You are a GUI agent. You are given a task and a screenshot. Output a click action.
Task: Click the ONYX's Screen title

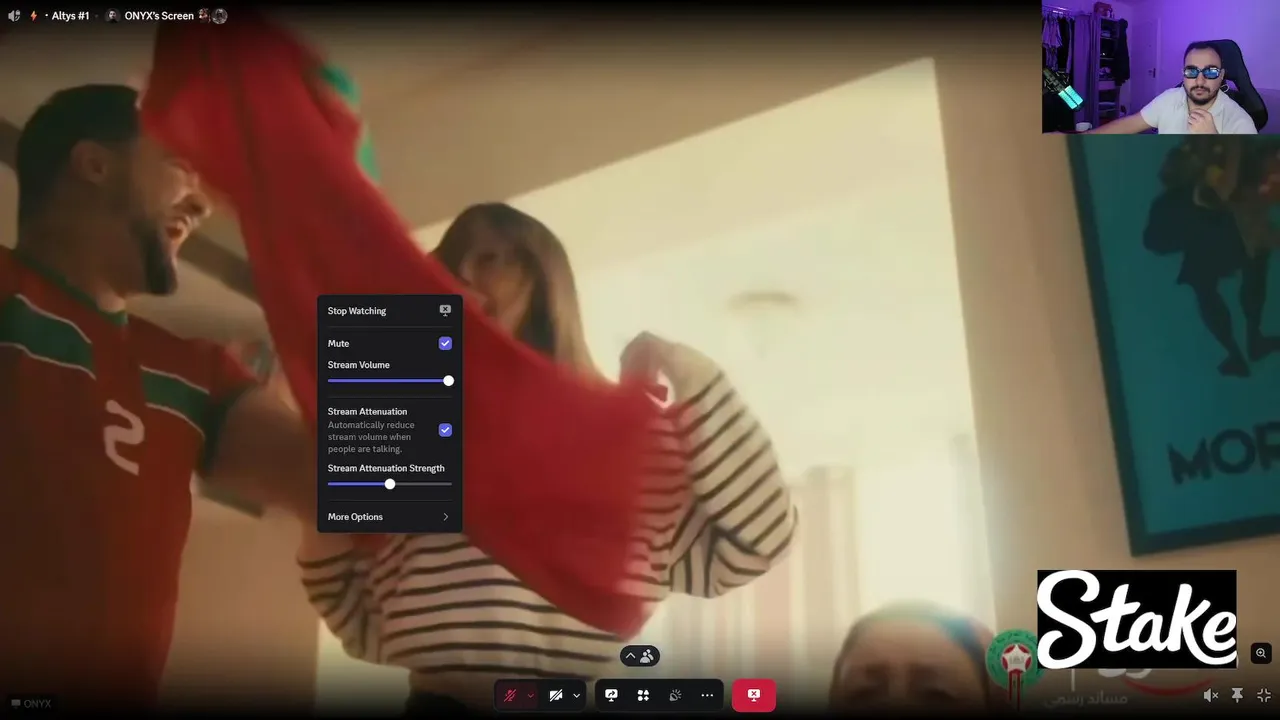point(159,16)
